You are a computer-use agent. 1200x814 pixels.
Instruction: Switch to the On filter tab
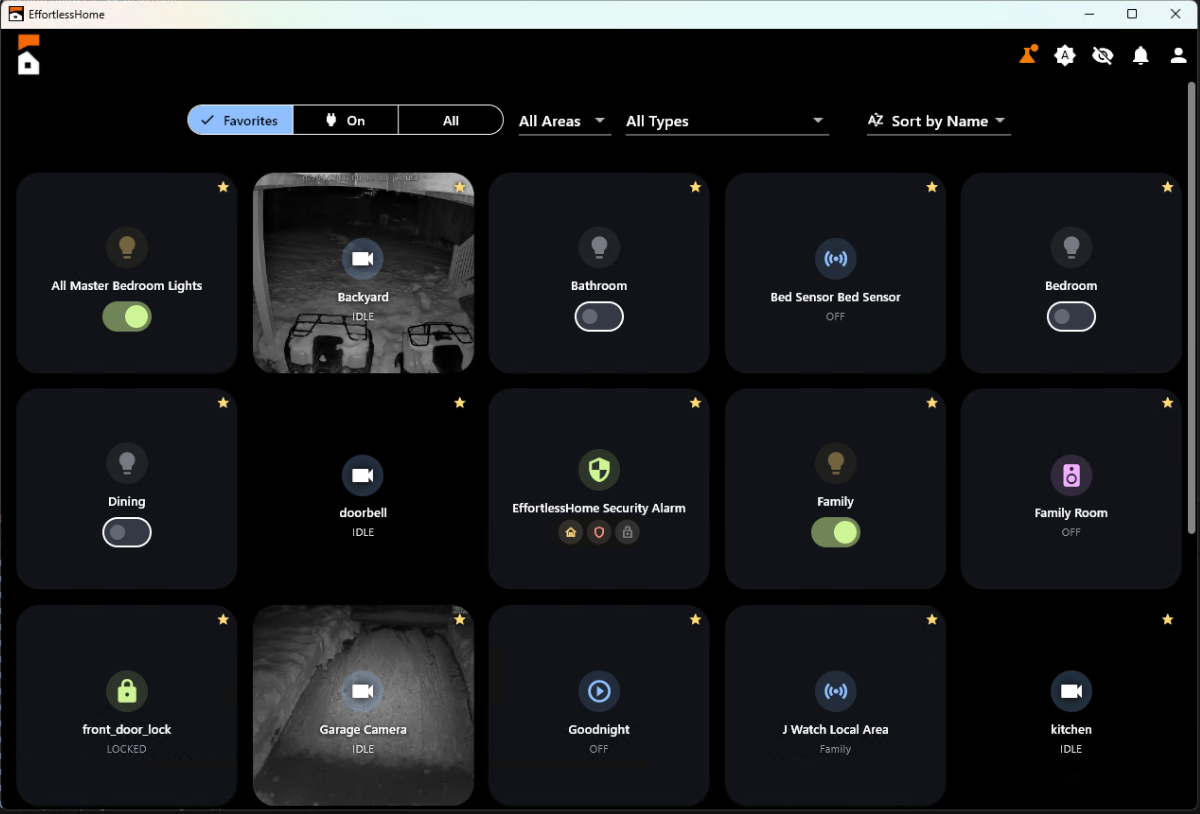click(345, 119)
